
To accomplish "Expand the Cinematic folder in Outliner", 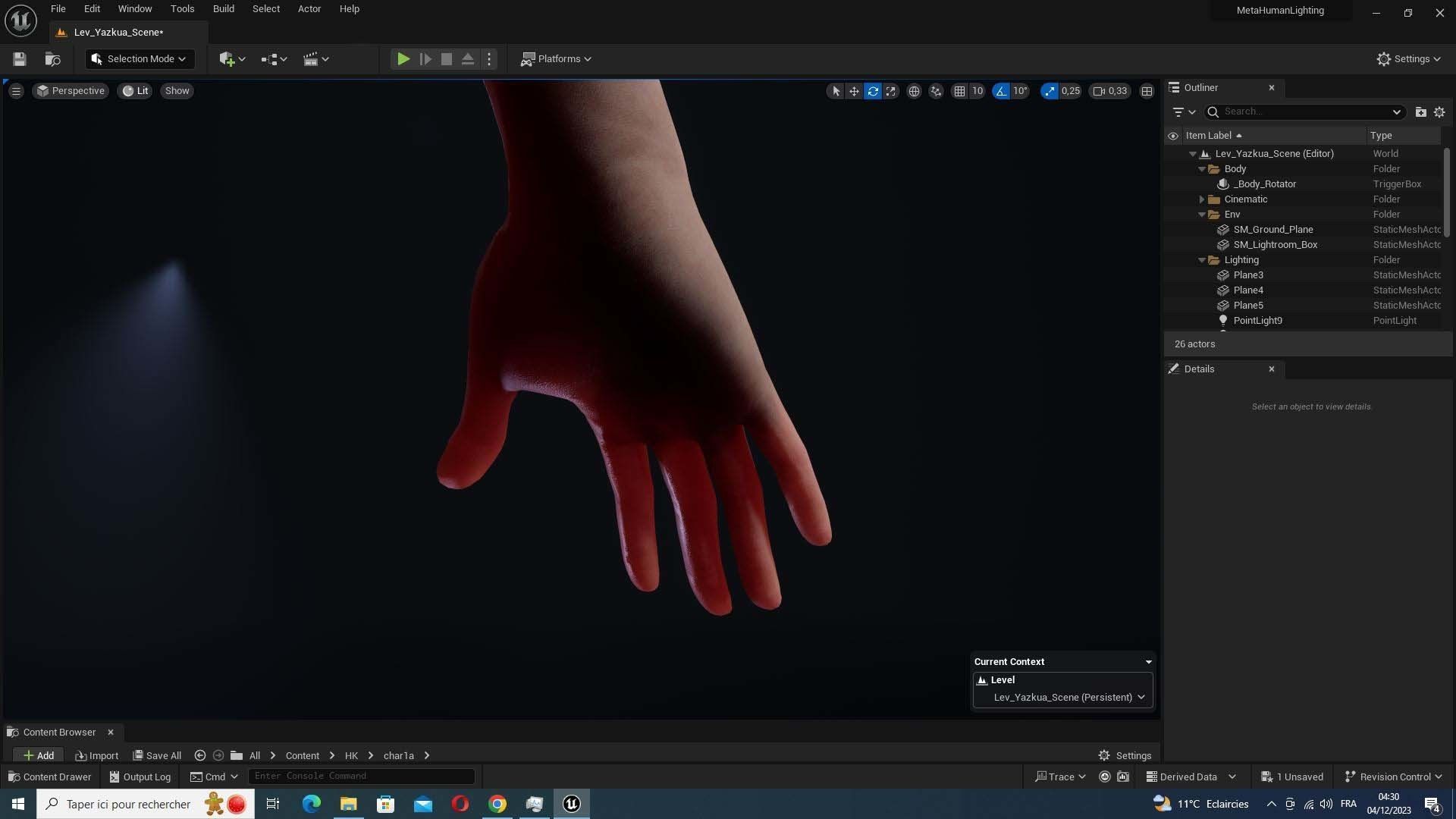I will (x=1202, y=199).
